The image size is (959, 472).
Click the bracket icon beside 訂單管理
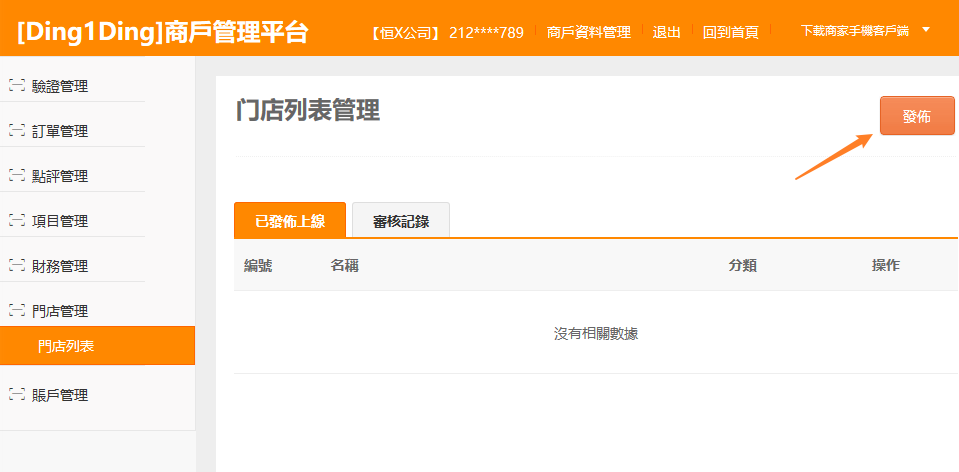(x=16, y=131)
